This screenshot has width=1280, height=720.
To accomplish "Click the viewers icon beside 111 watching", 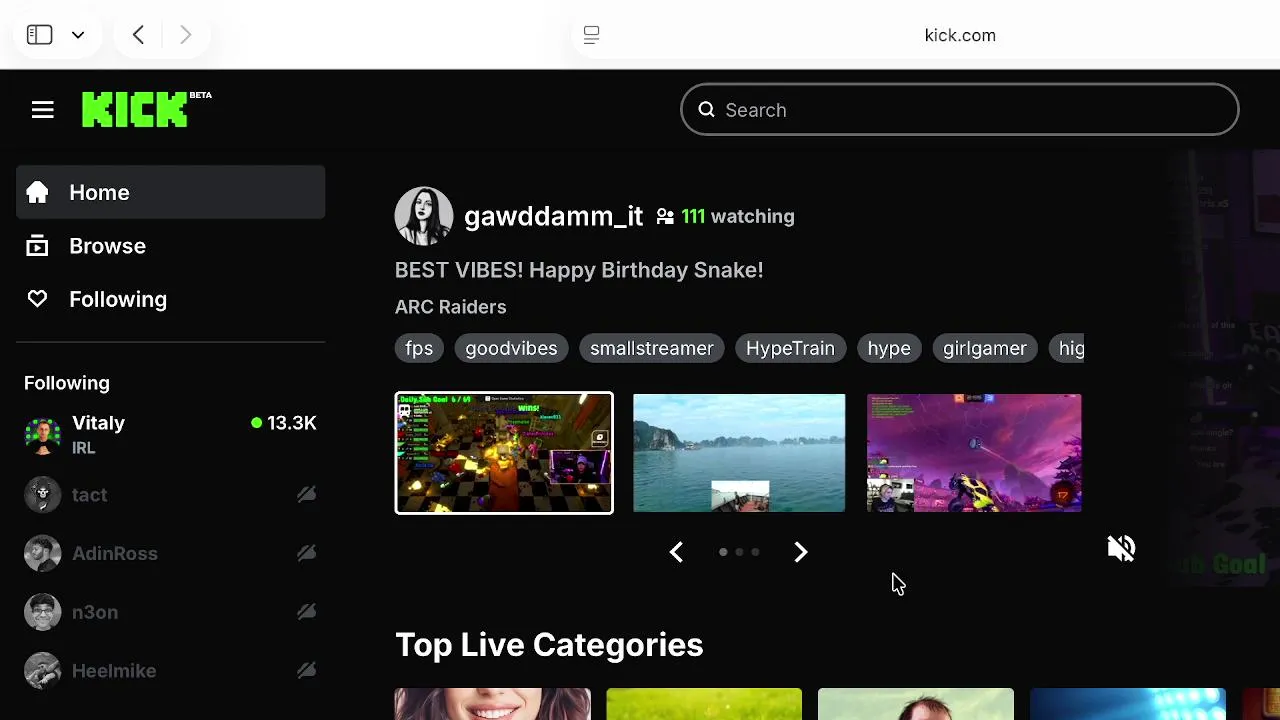I will (665, 216).
